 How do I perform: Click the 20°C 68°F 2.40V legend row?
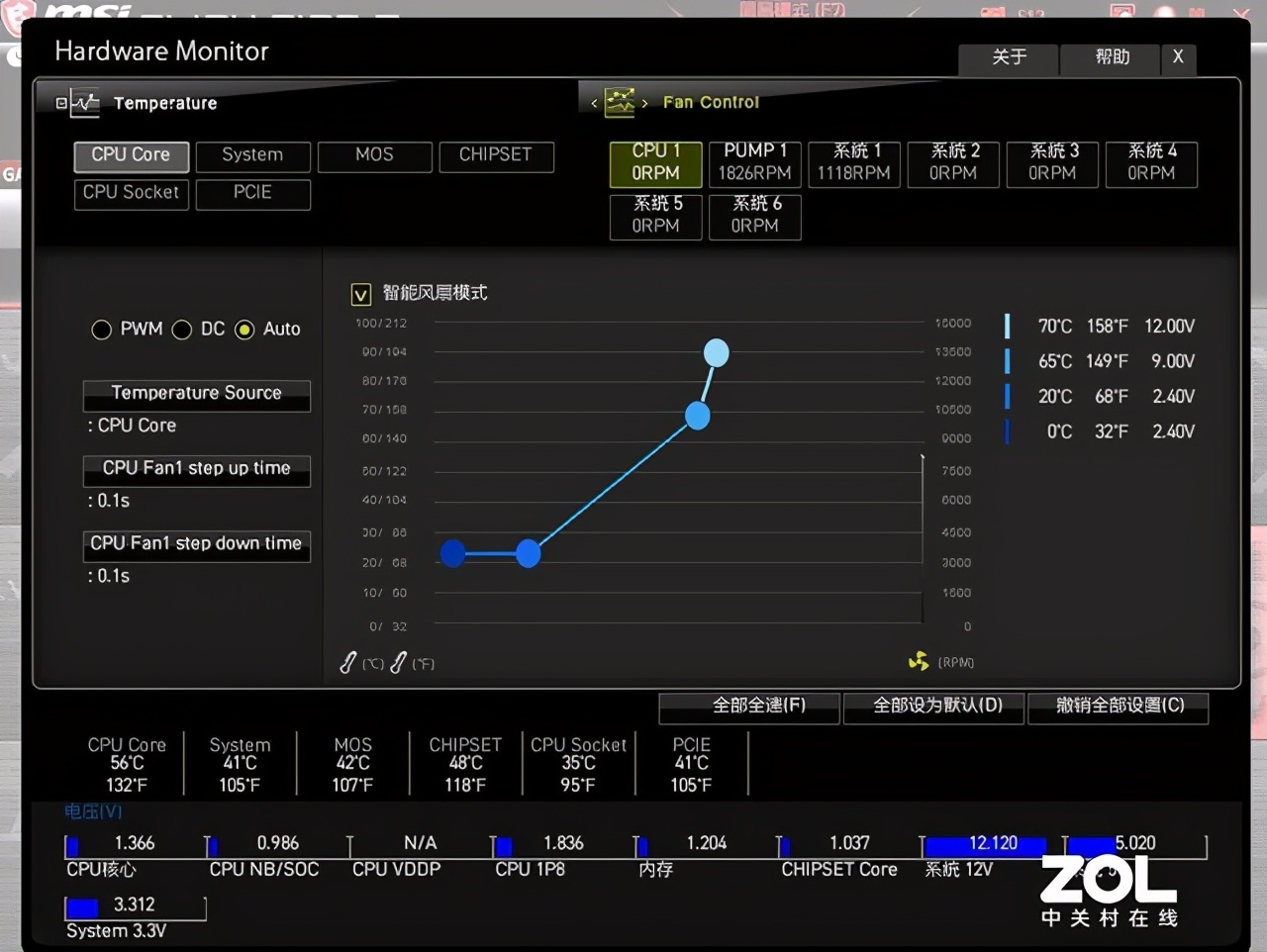click(x=1100, y=397)
